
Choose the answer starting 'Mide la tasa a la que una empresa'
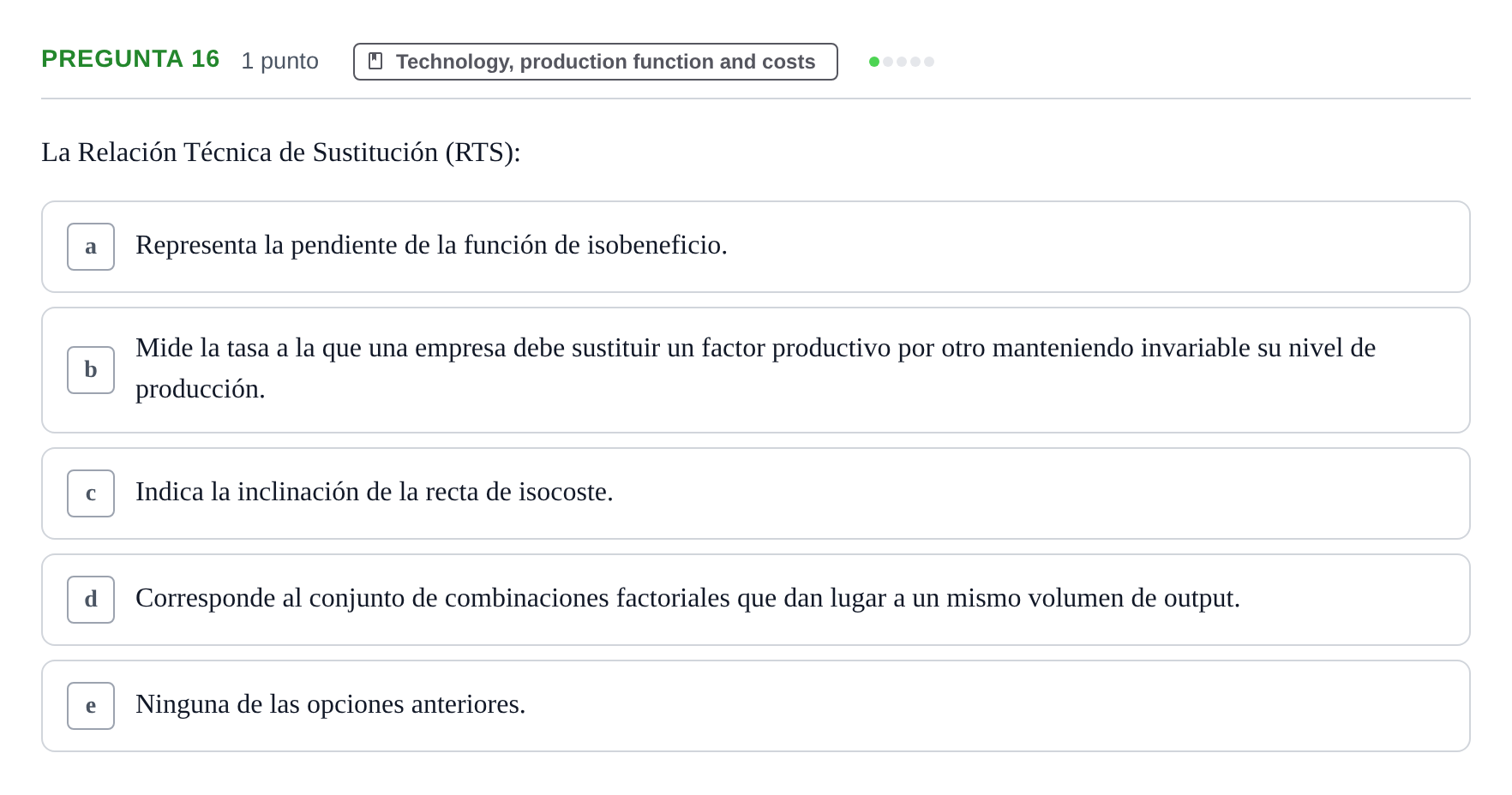tap(756, 370)
